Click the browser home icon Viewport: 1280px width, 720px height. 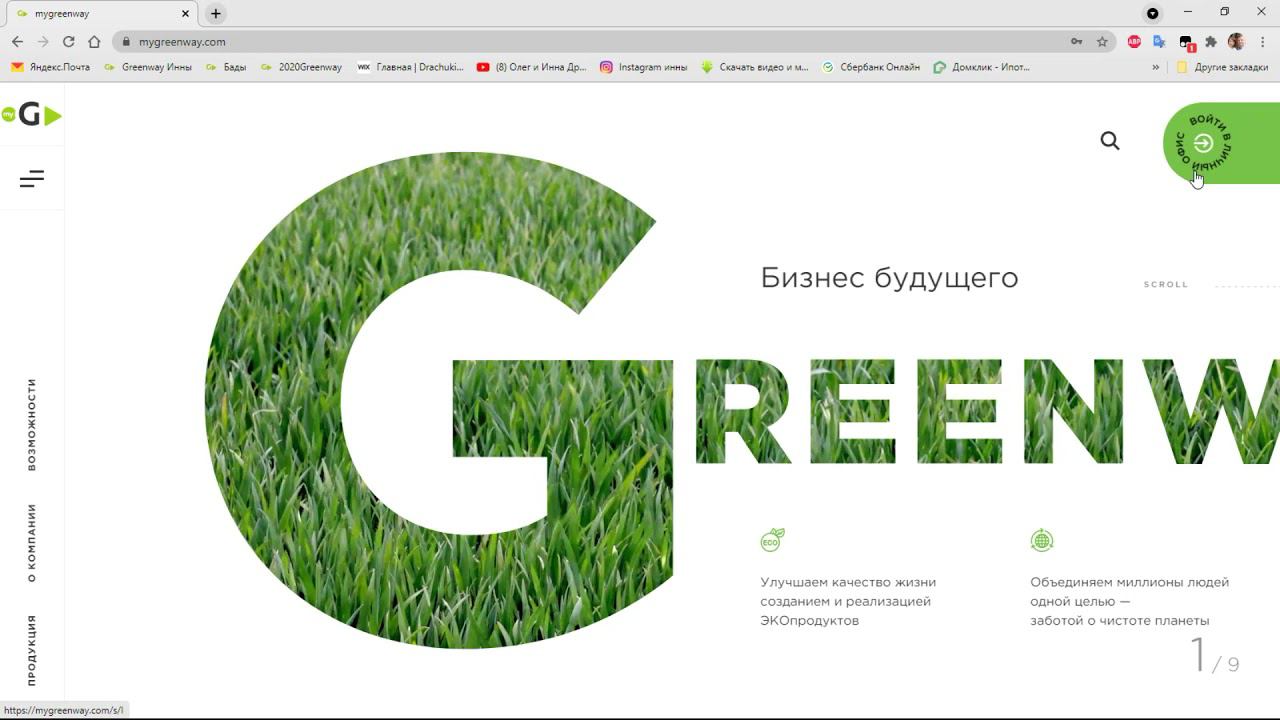(94, 42)
